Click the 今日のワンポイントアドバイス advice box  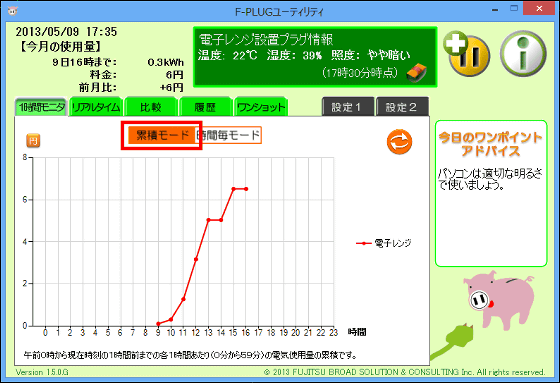point(491,193)
